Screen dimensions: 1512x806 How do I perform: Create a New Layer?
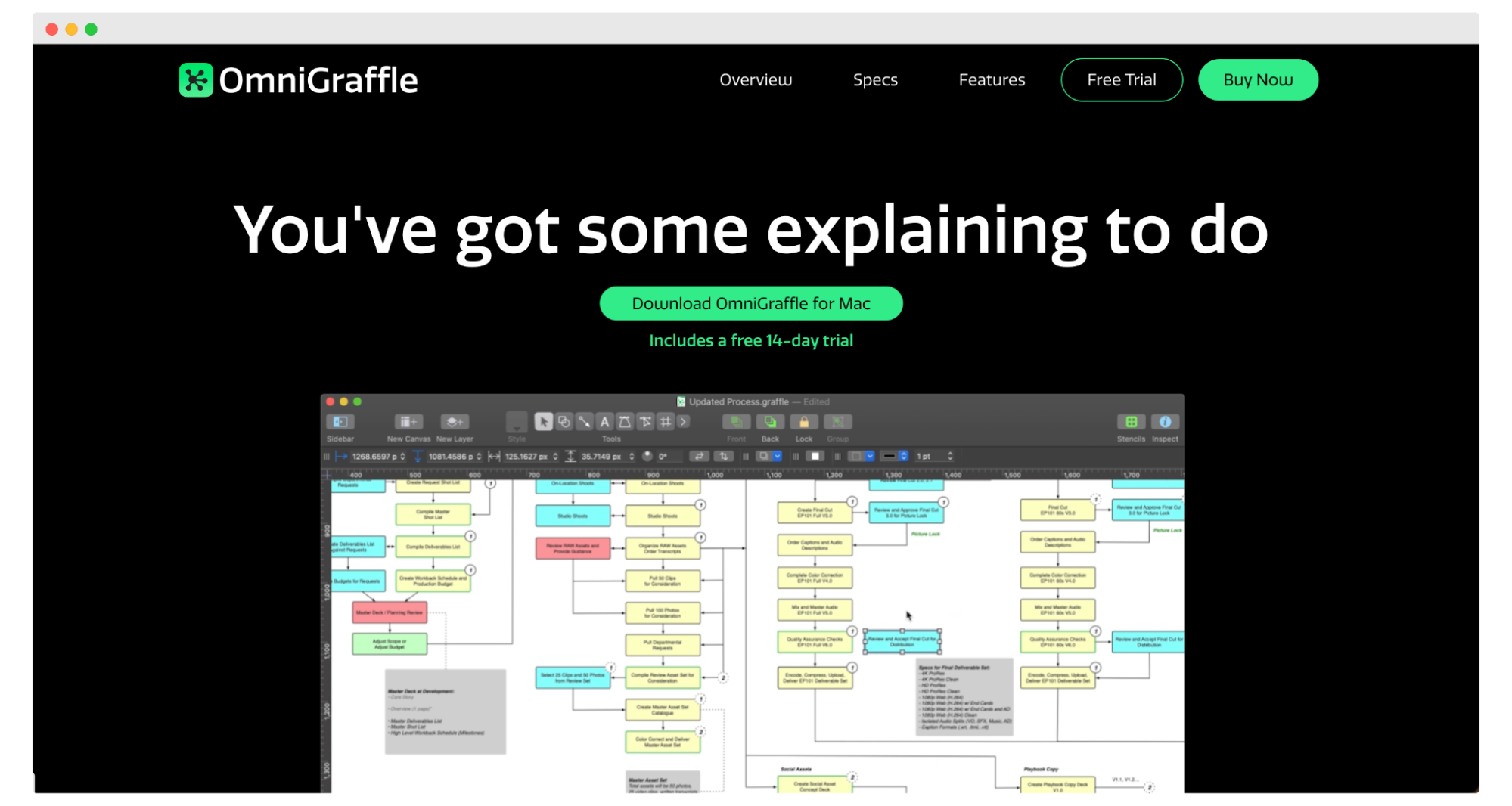pyautogui.click(x=455, y=422)
